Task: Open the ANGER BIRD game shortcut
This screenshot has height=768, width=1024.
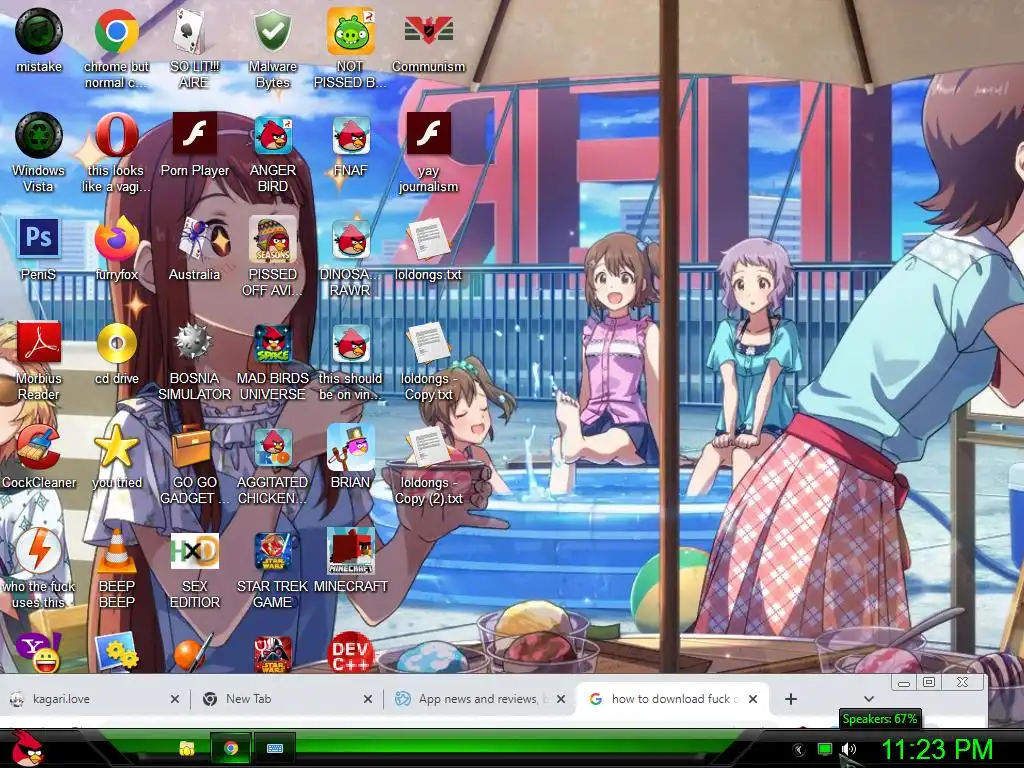Action: (272, 153)
